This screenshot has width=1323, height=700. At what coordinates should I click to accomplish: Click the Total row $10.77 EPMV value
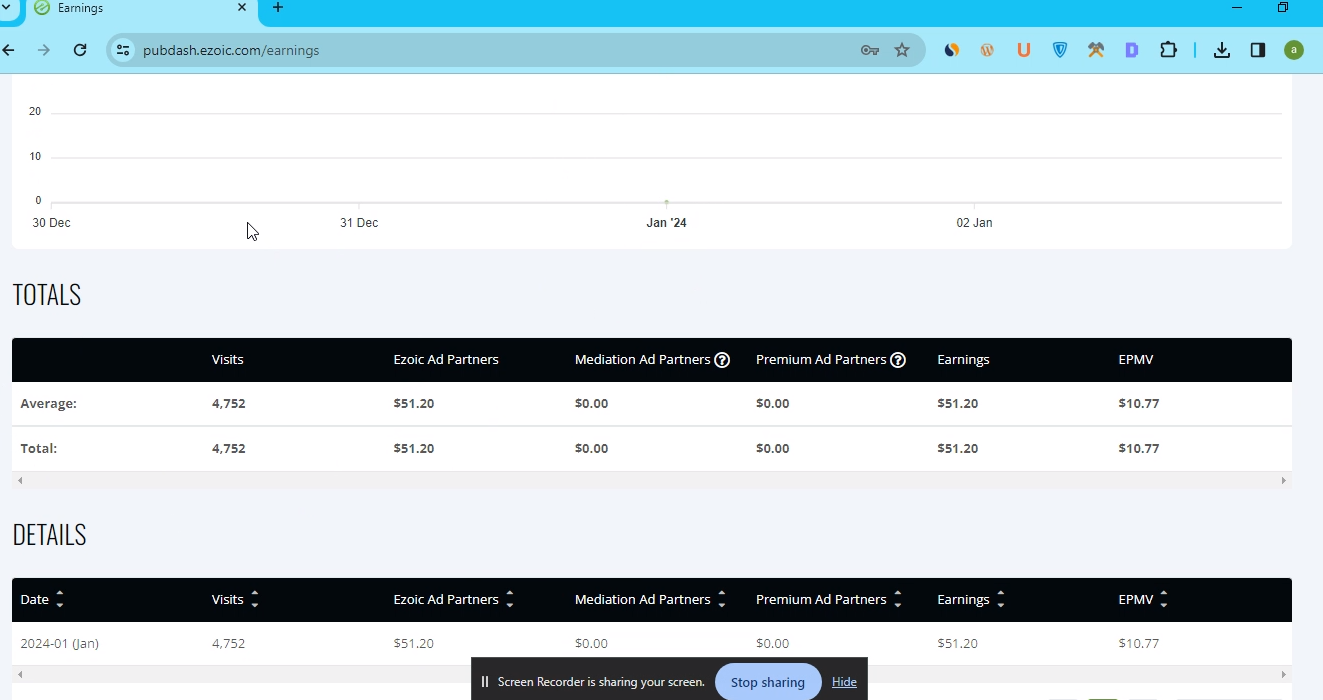(1139, 449)
